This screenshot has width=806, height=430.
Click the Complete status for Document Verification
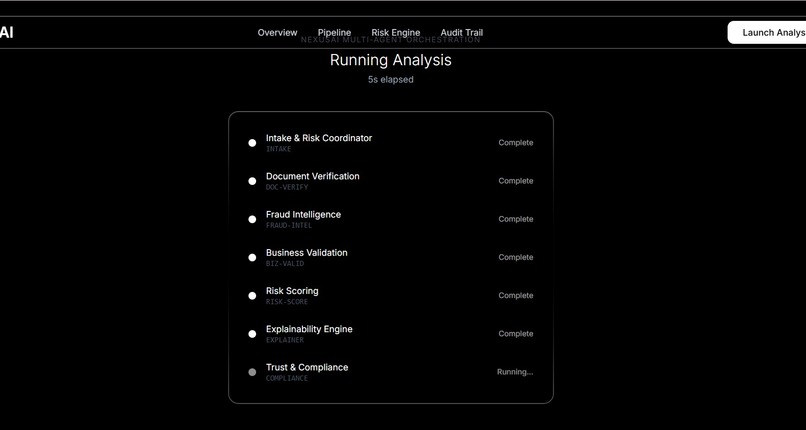[x=516, y=181]
